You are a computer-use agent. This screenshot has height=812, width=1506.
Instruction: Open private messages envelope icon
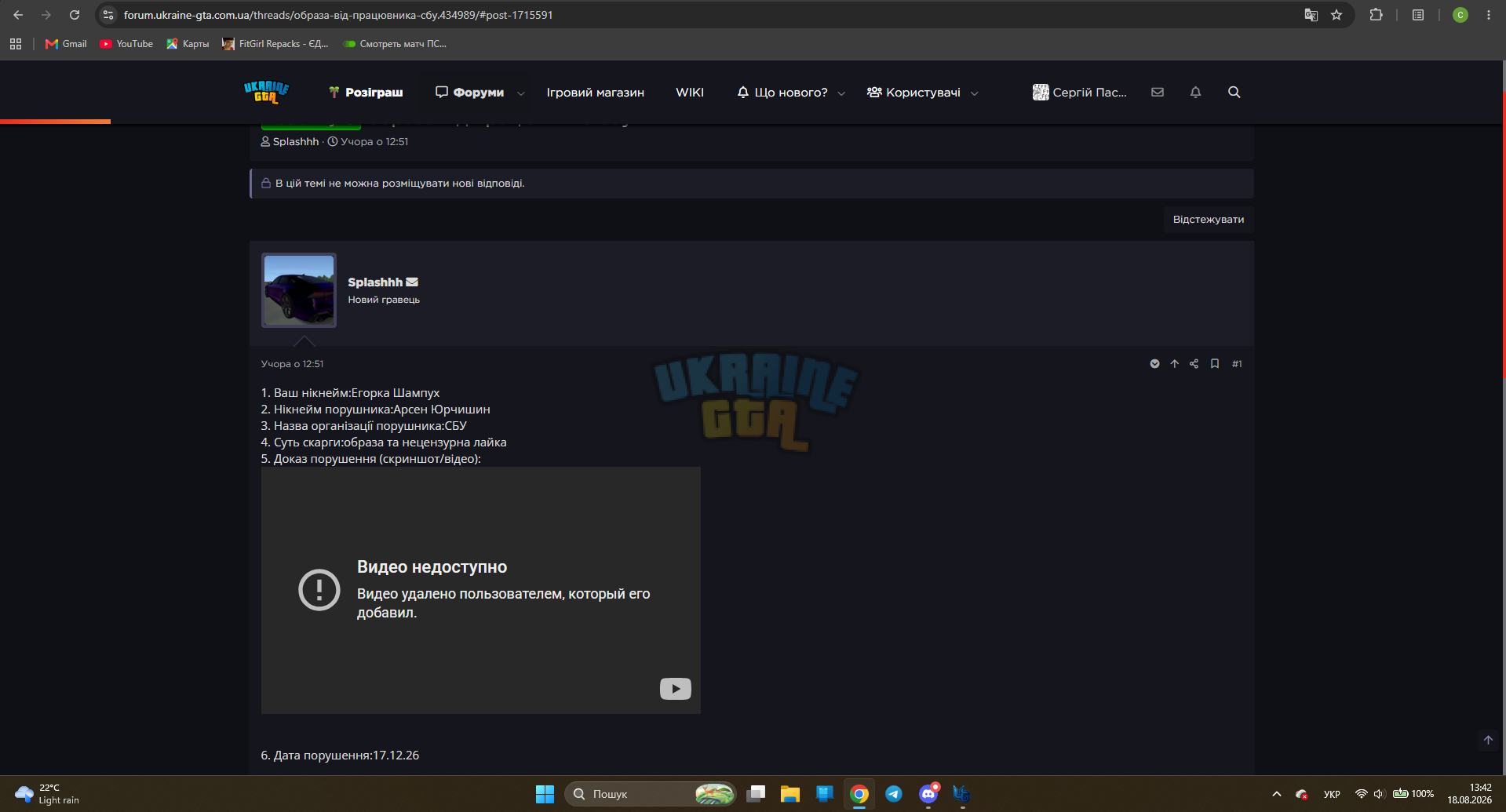click(x=1158, y=93)
